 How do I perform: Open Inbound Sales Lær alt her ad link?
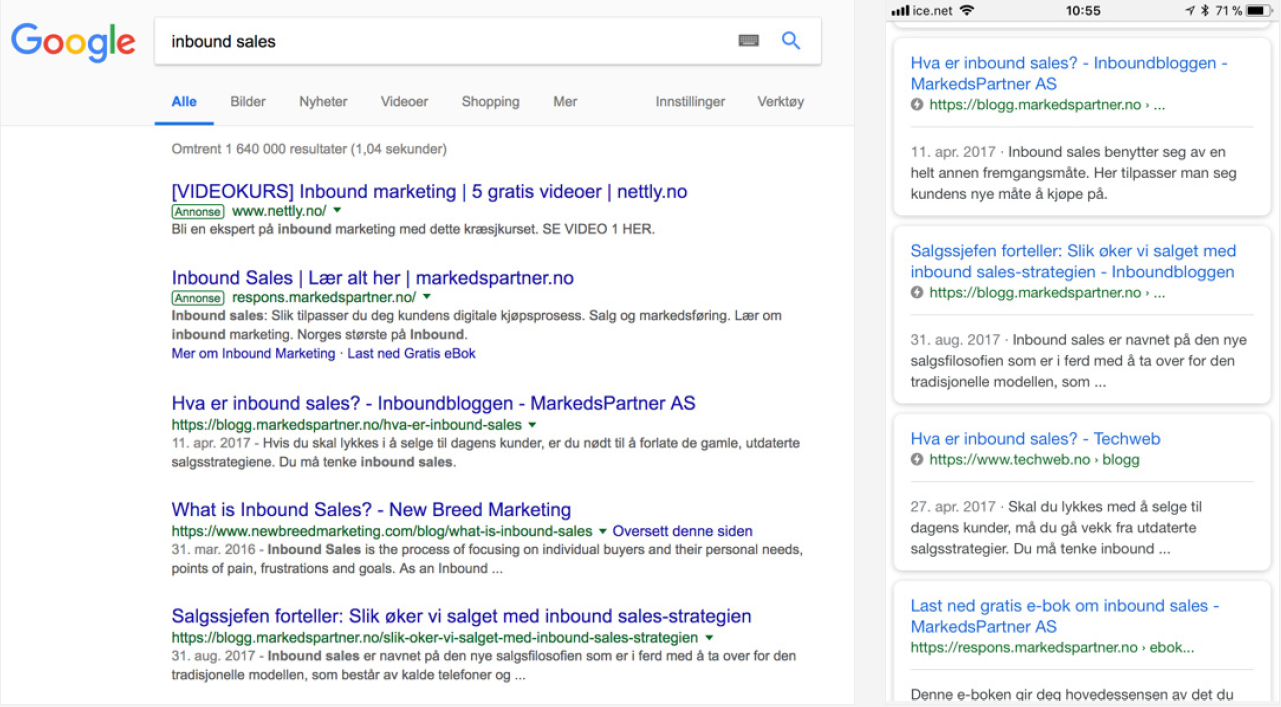[373, 278]
